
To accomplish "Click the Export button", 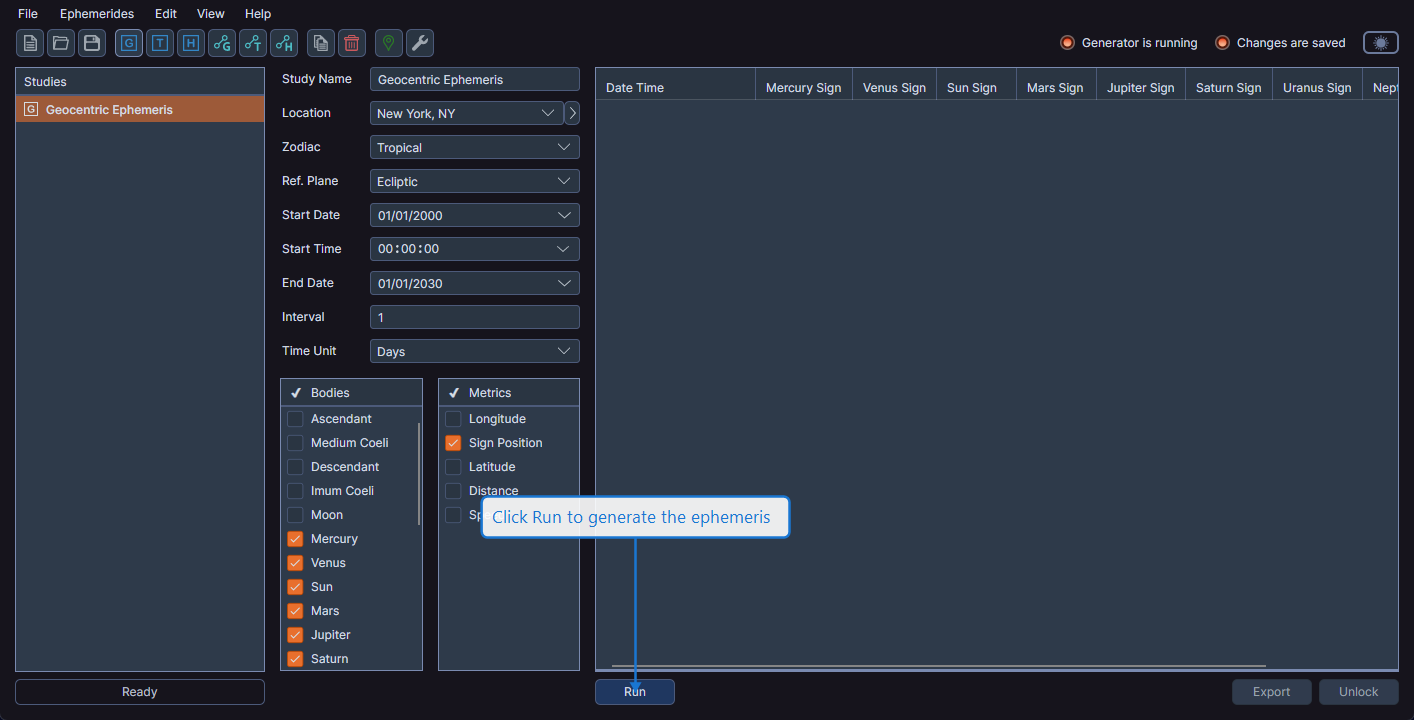I will 1271,691.
